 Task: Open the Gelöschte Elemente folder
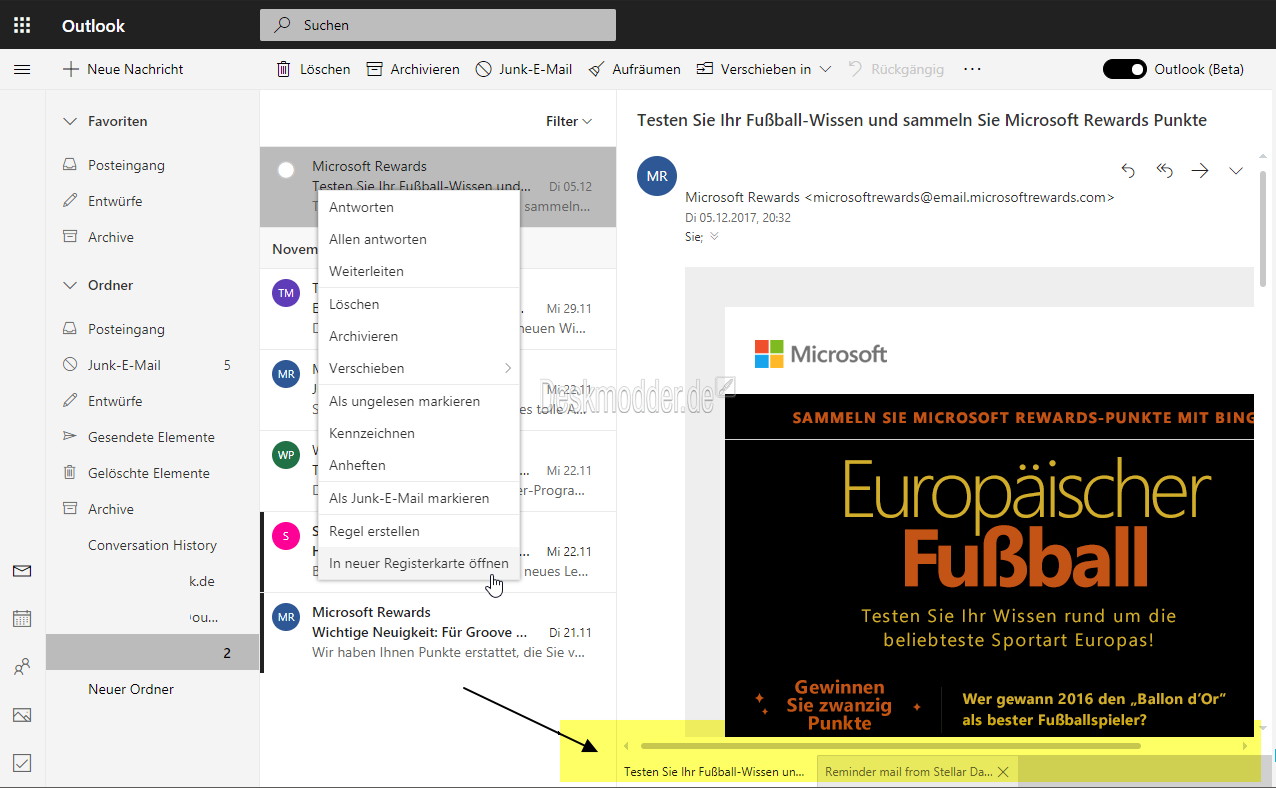click(152, 473)
